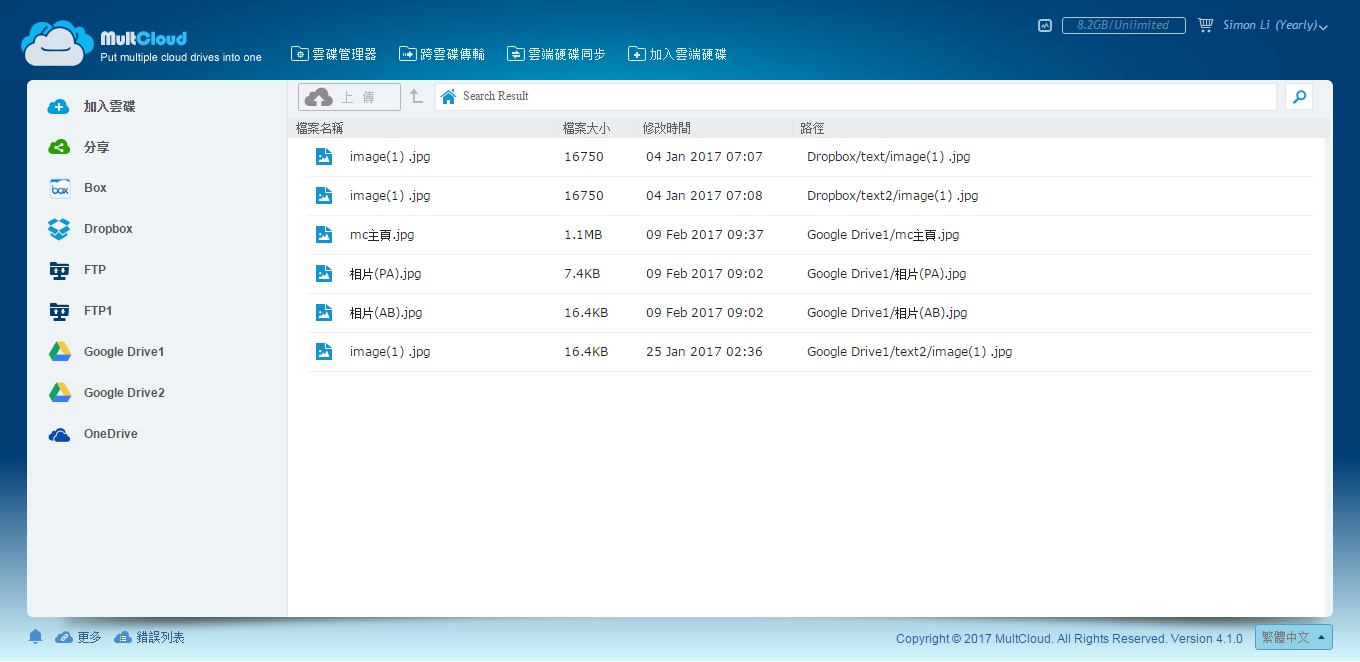Open the 繁體中文 language dropdown
This screenshot has height=662, width=1360.
pos(1293,637)
